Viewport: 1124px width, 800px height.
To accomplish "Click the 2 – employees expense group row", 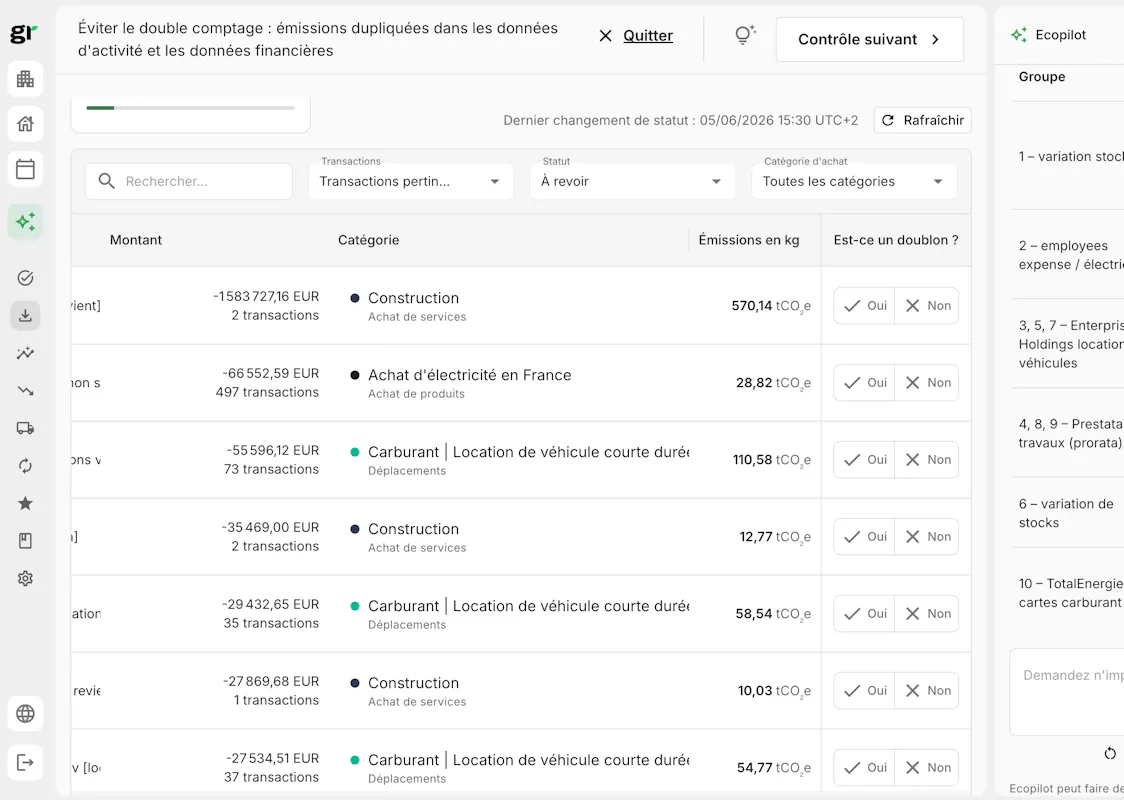I will click(x=1068, y=255).
